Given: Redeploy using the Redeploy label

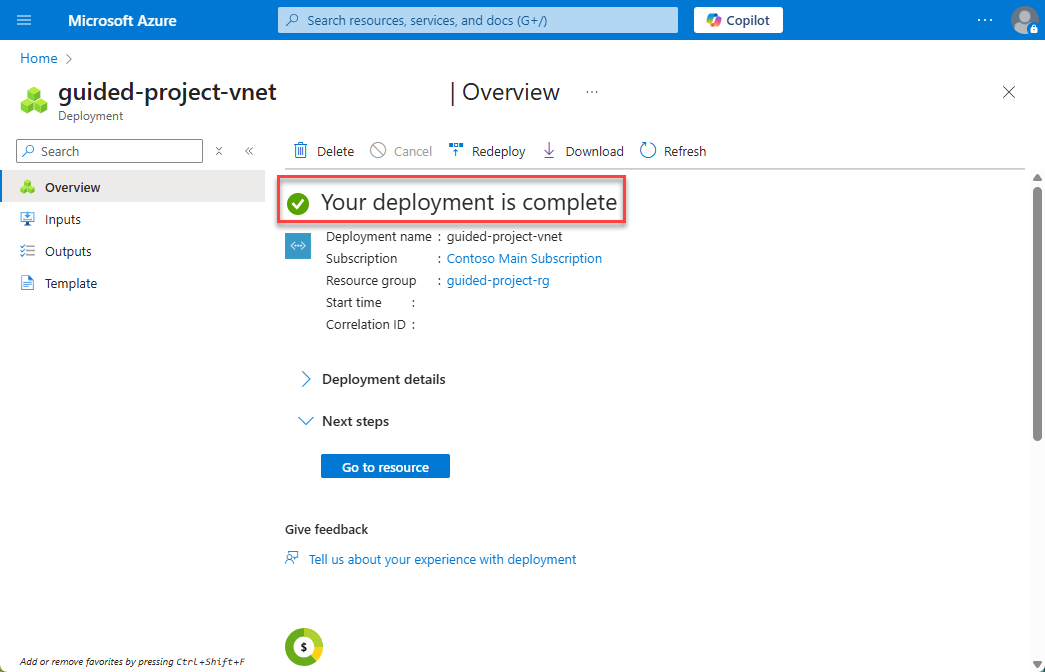Looking at the screenshot, I should 499,151.
